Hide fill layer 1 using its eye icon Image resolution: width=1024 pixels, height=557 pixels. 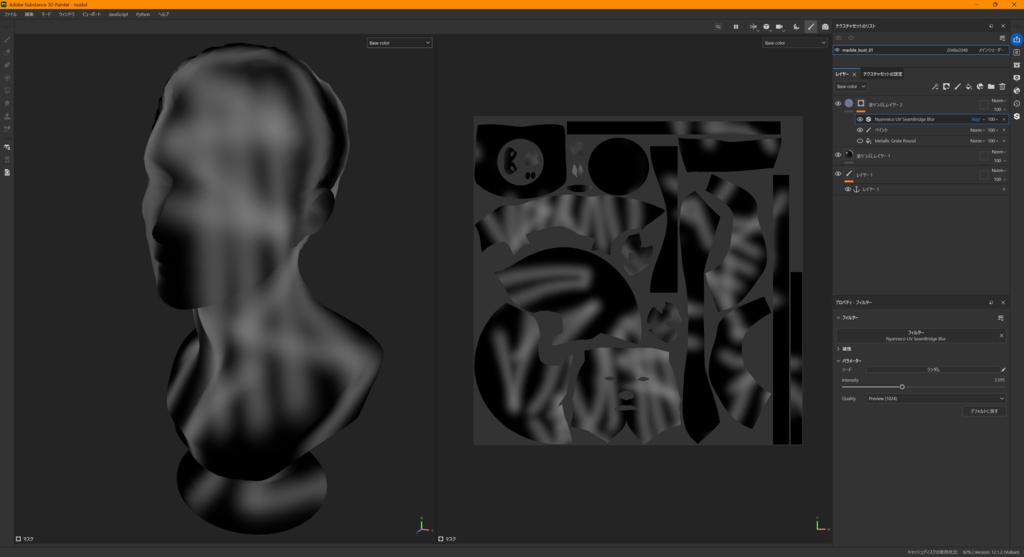[x=838, y=155]
